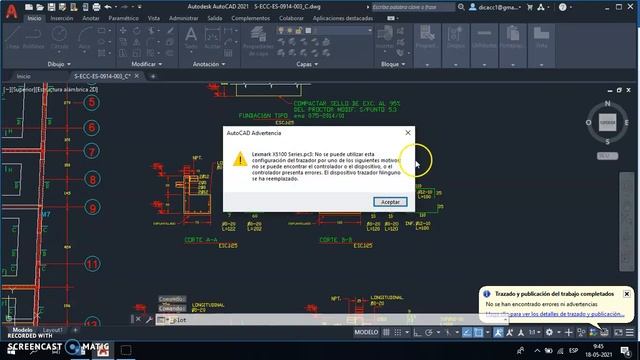640x360 pixels.
Task: Toggle ortho mode in status bar
Action: 417,332
